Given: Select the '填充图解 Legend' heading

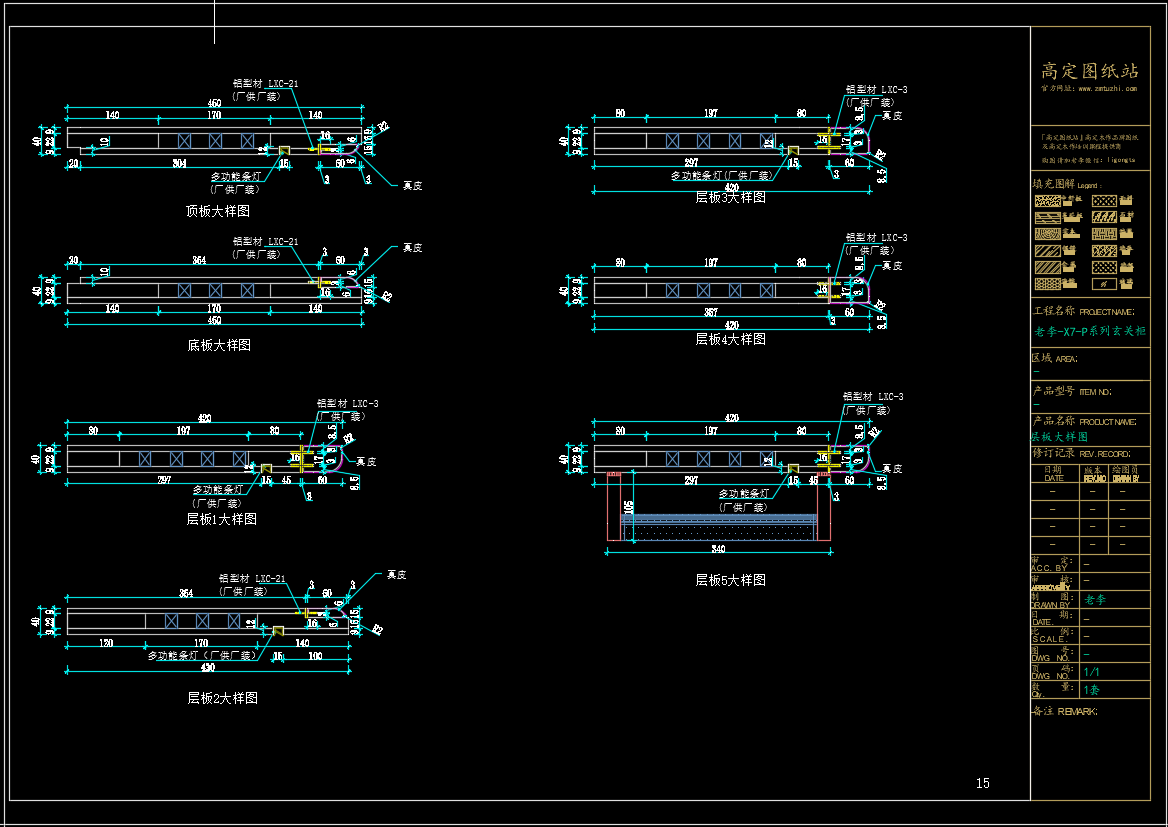Looking at the screenshot, I should [1067, 184].
